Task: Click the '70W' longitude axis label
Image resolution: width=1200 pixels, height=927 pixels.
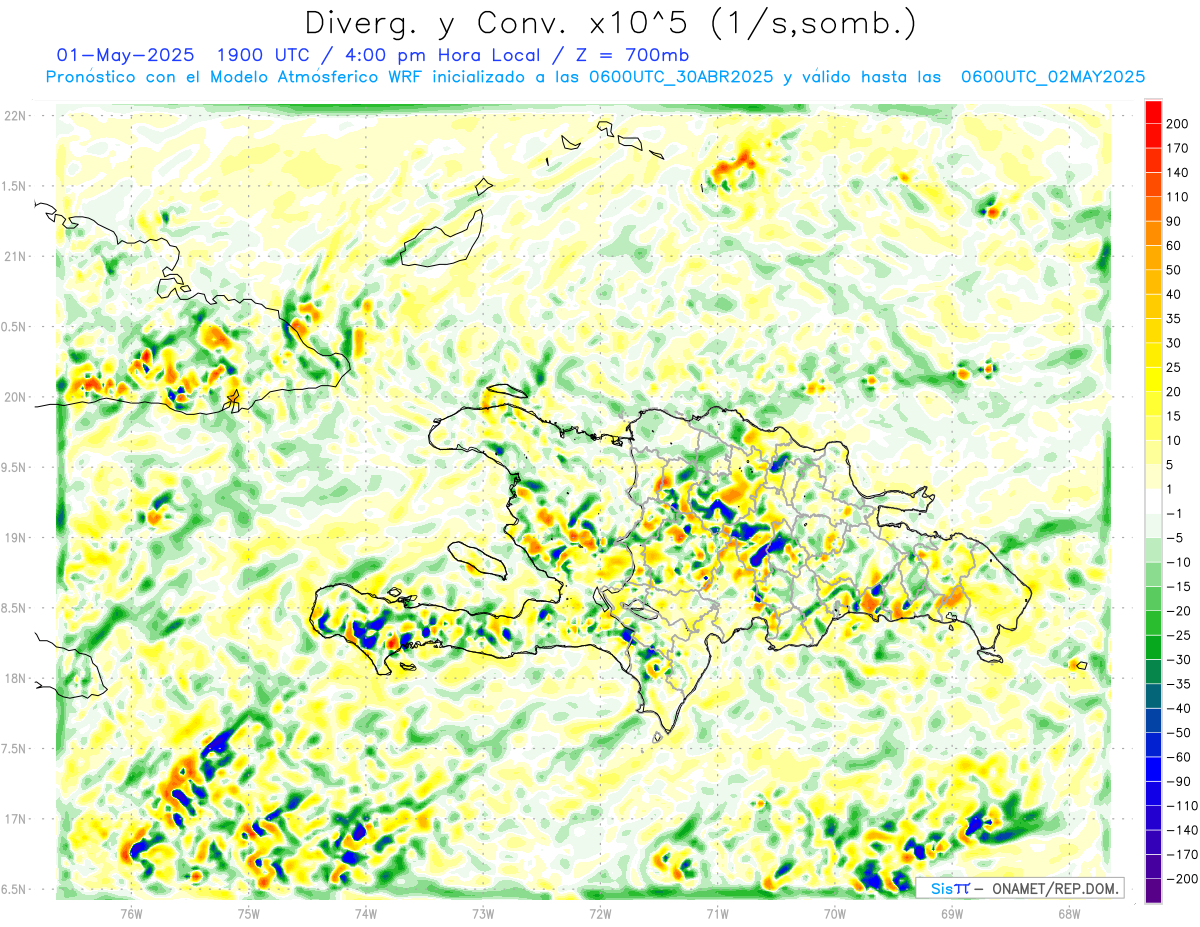Action: [834, 912]
